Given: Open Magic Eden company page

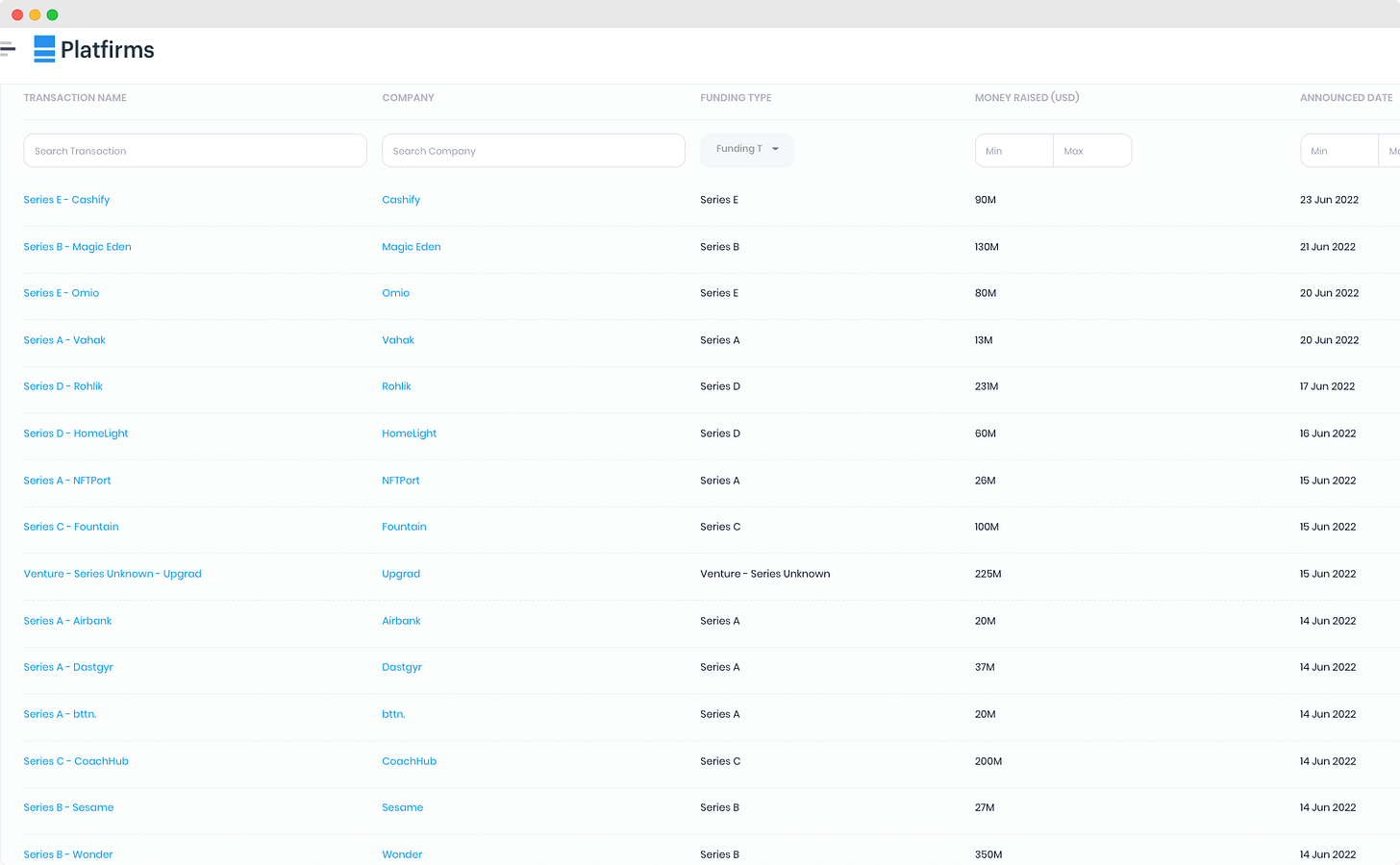Looking at the screenshot, I should 412,247.
